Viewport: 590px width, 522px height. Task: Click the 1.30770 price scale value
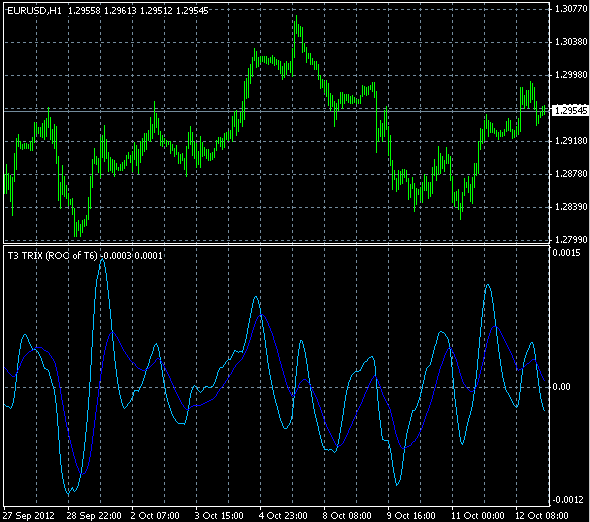point(571,9)
